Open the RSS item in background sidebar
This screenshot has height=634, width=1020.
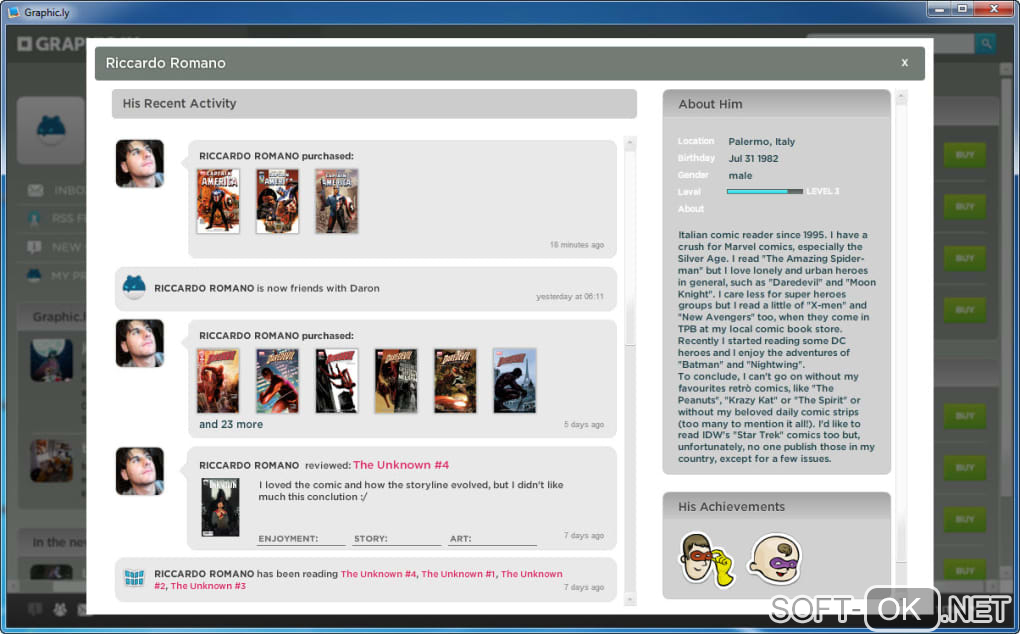click(x=57, y=218)
